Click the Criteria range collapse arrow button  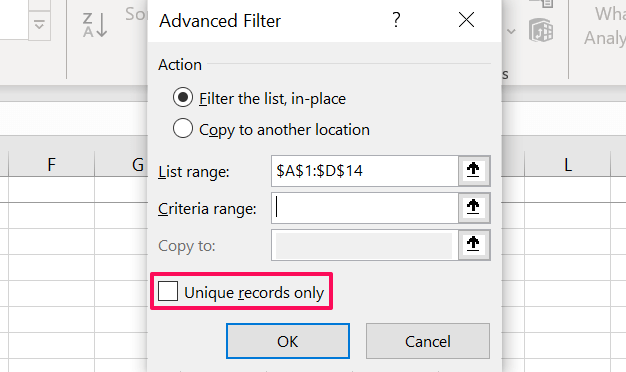[x=473, y=208]
